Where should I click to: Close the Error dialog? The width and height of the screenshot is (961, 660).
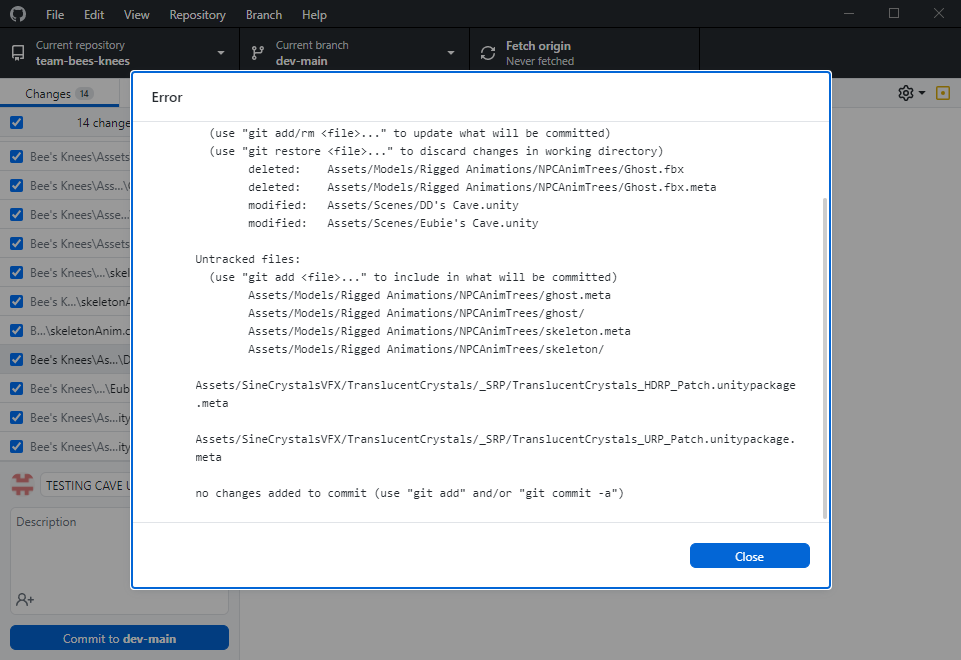pos(749,555)
